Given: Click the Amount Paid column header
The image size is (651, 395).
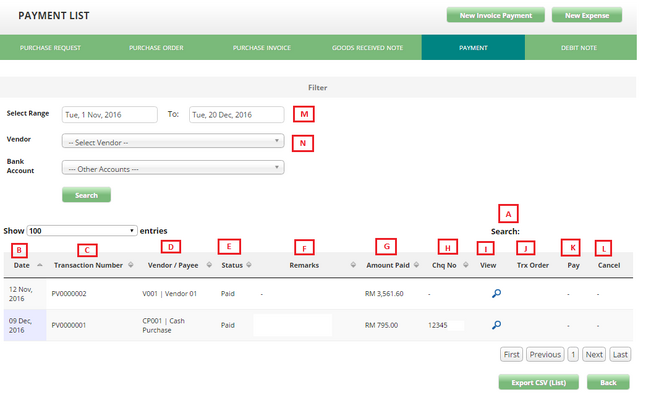Looking at the screenshot, I should click(x=388, y=265).
